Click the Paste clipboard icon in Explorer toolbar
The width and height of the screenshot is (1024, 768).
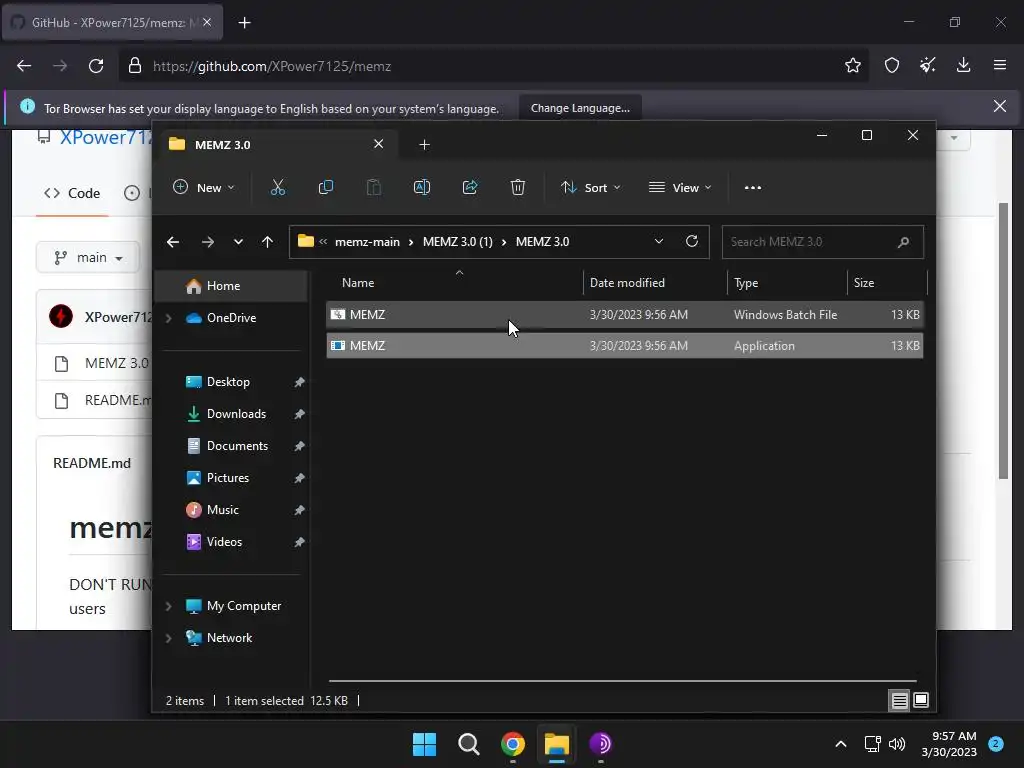374,187
